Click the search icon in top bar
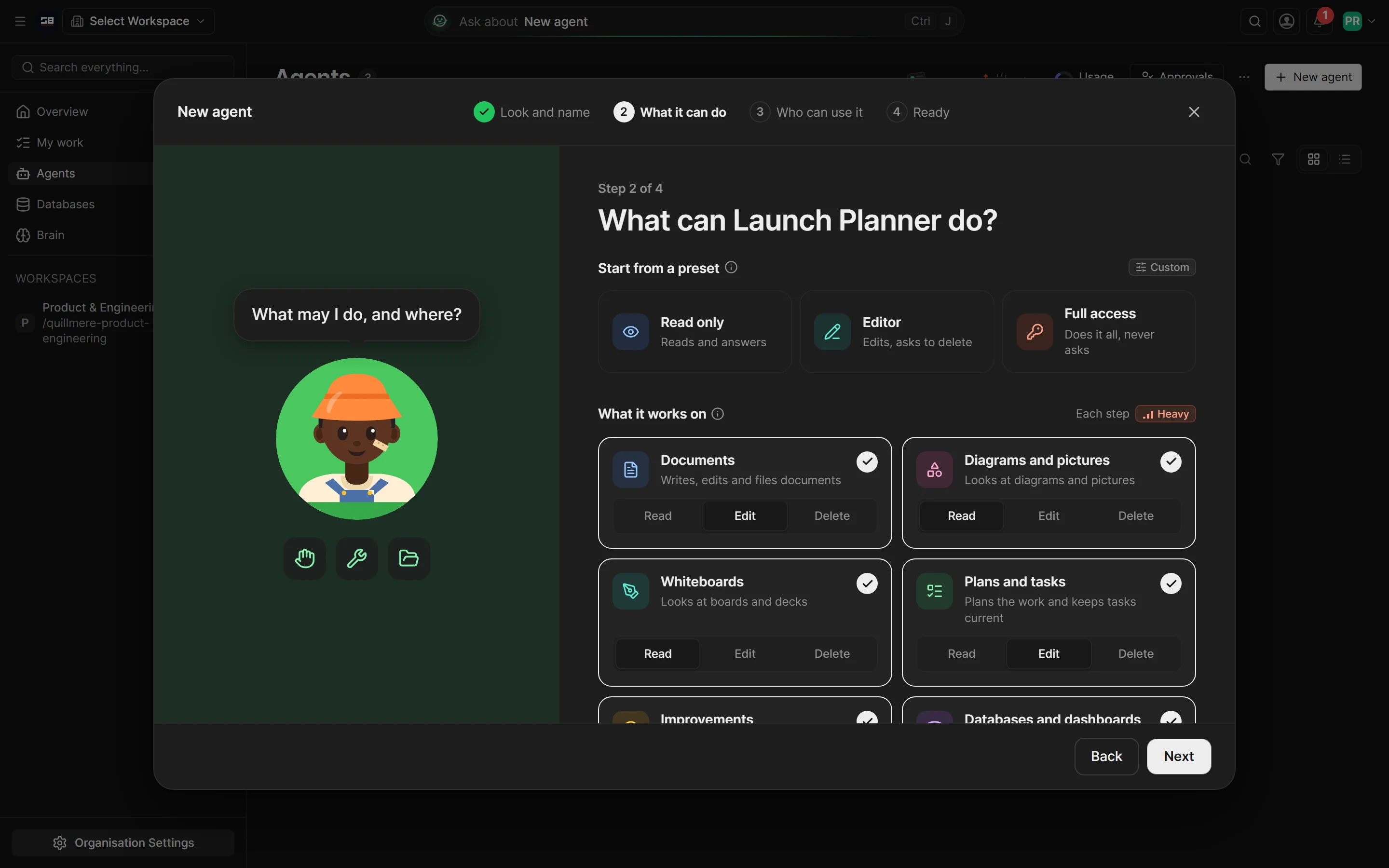The image size is (1389, 868). coord(1254,21)
